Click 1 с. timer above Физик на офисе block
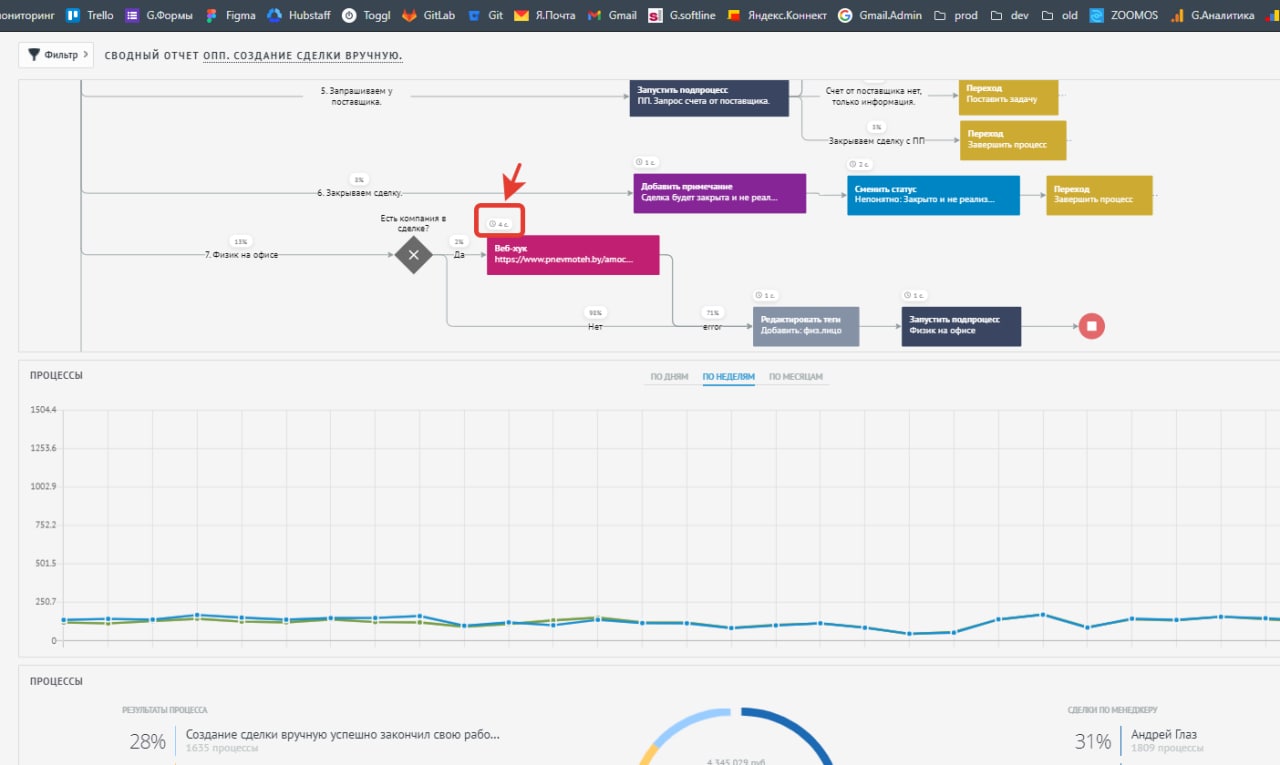1280x765 pixels. click(x=914, y=295)
